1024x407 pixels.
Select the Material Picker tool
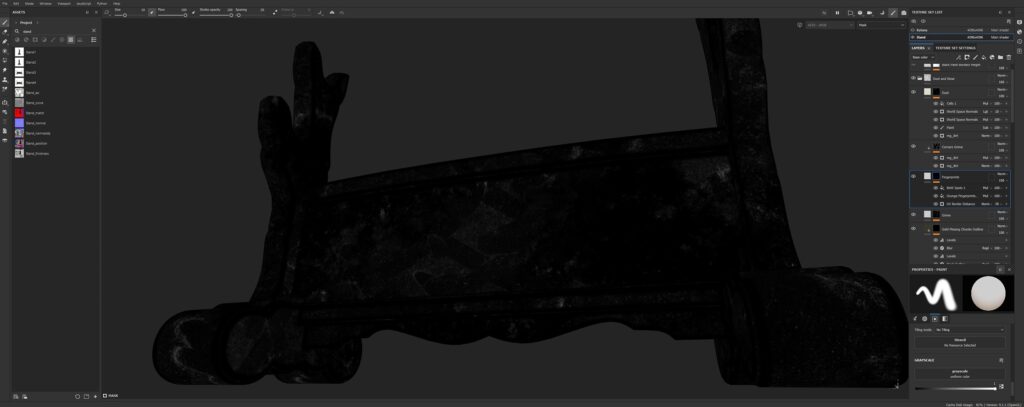[5, 90]
